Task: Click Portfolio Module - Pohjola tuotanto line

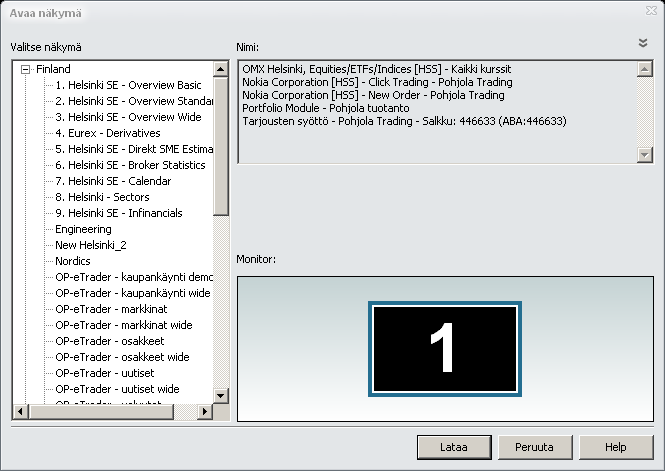Action: [x=326, y=108]
